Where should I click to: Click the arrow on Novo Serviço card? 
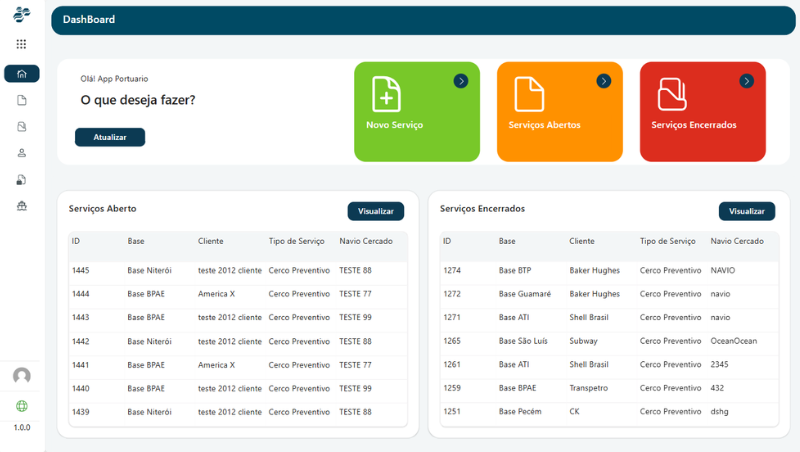[x=460, y=81]
